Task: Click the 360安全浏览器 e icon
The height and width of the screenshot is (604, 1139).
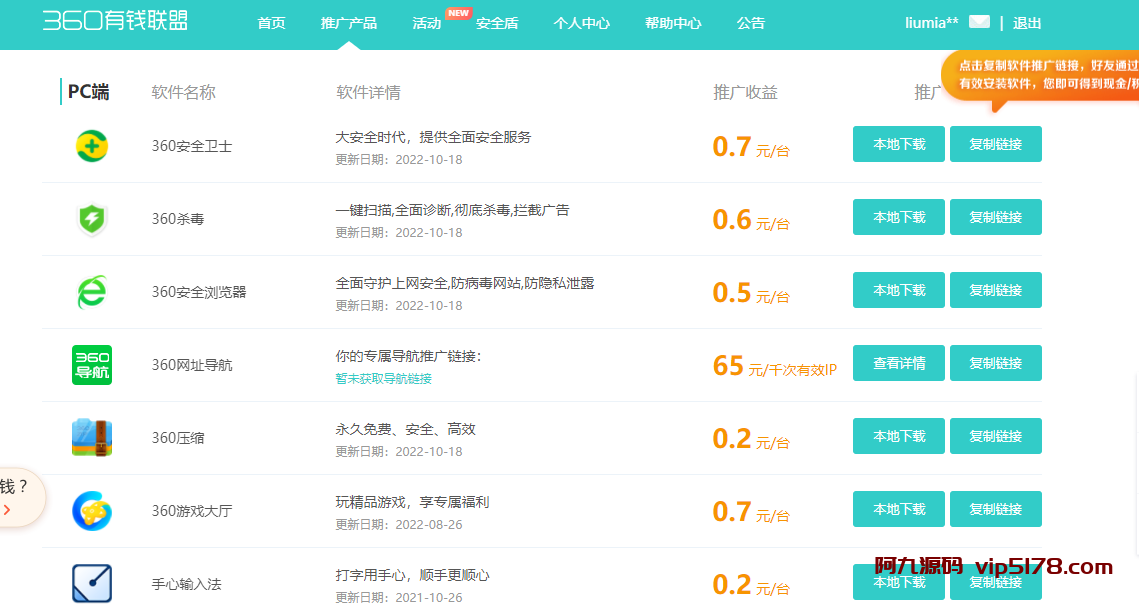Action: click(x=92, y=292)
